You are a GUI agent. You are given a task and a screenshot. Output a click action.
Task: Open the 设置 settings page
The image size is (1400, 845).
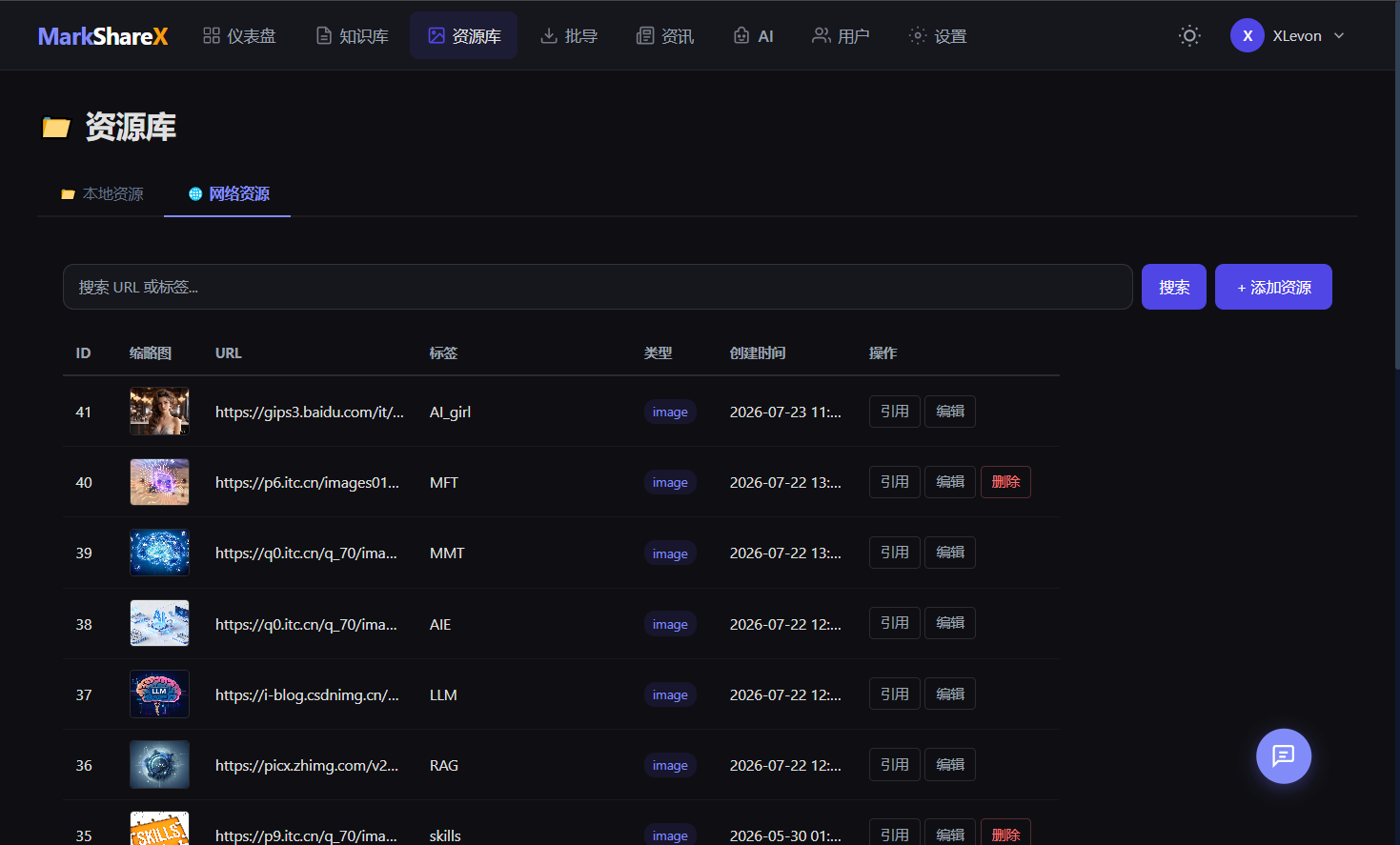pyautogui.click(x=938, y=36)
